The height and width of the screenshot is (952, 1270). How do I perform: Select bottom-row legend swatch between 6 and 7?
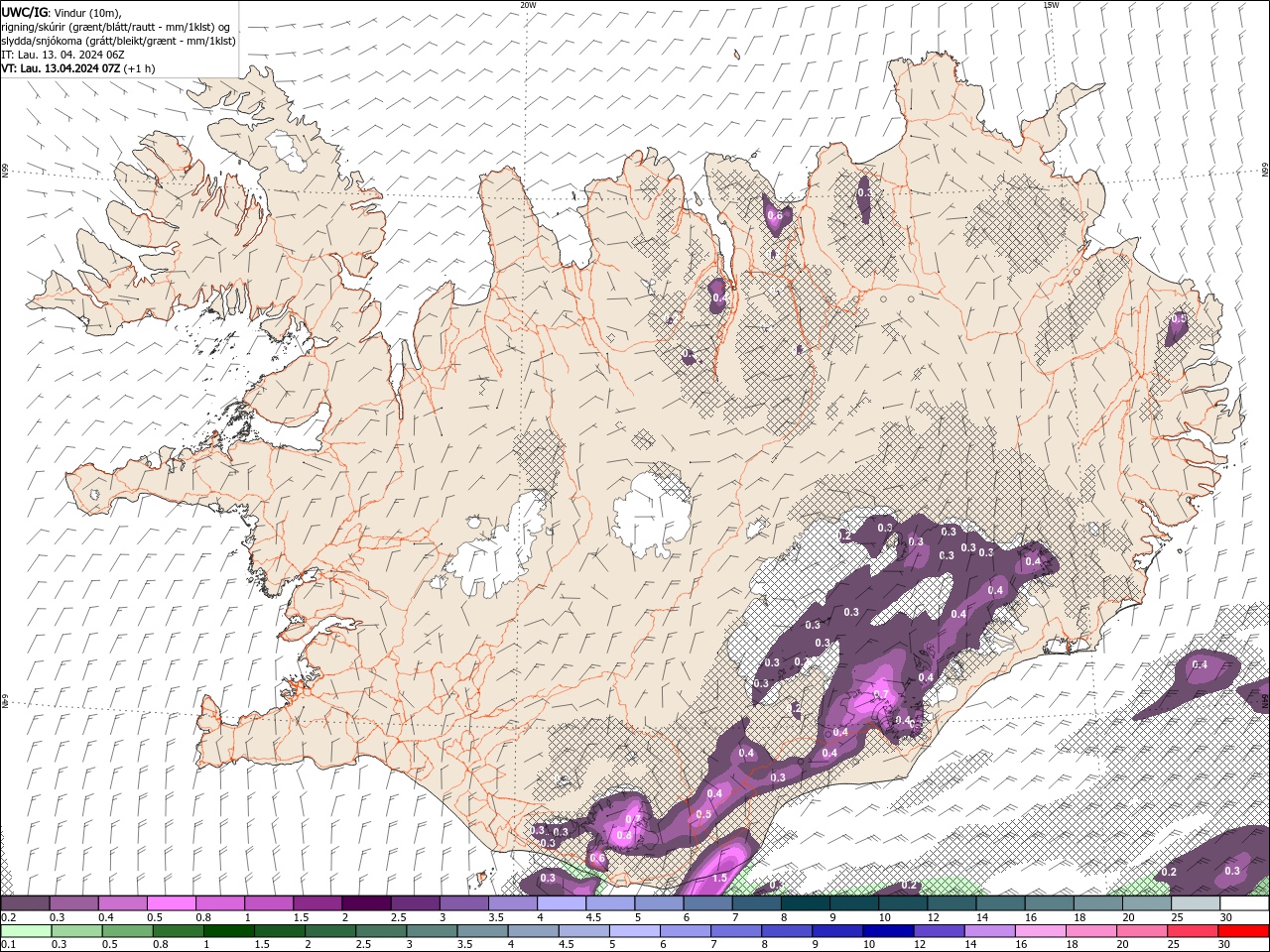(686, 931)
